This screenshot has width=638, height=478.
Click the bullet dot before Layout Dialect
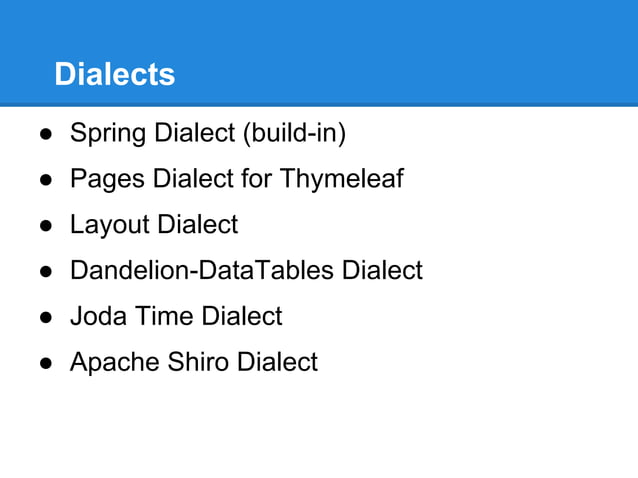[46, 226]
